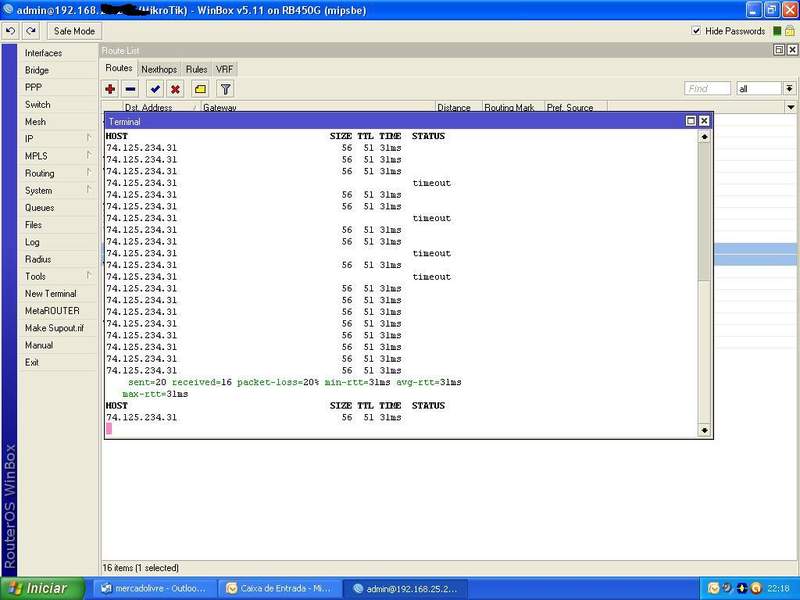Open the column chooser dropdown at header end
The width and height of the screenshot is (800, 600).
(x=790, y=107)
